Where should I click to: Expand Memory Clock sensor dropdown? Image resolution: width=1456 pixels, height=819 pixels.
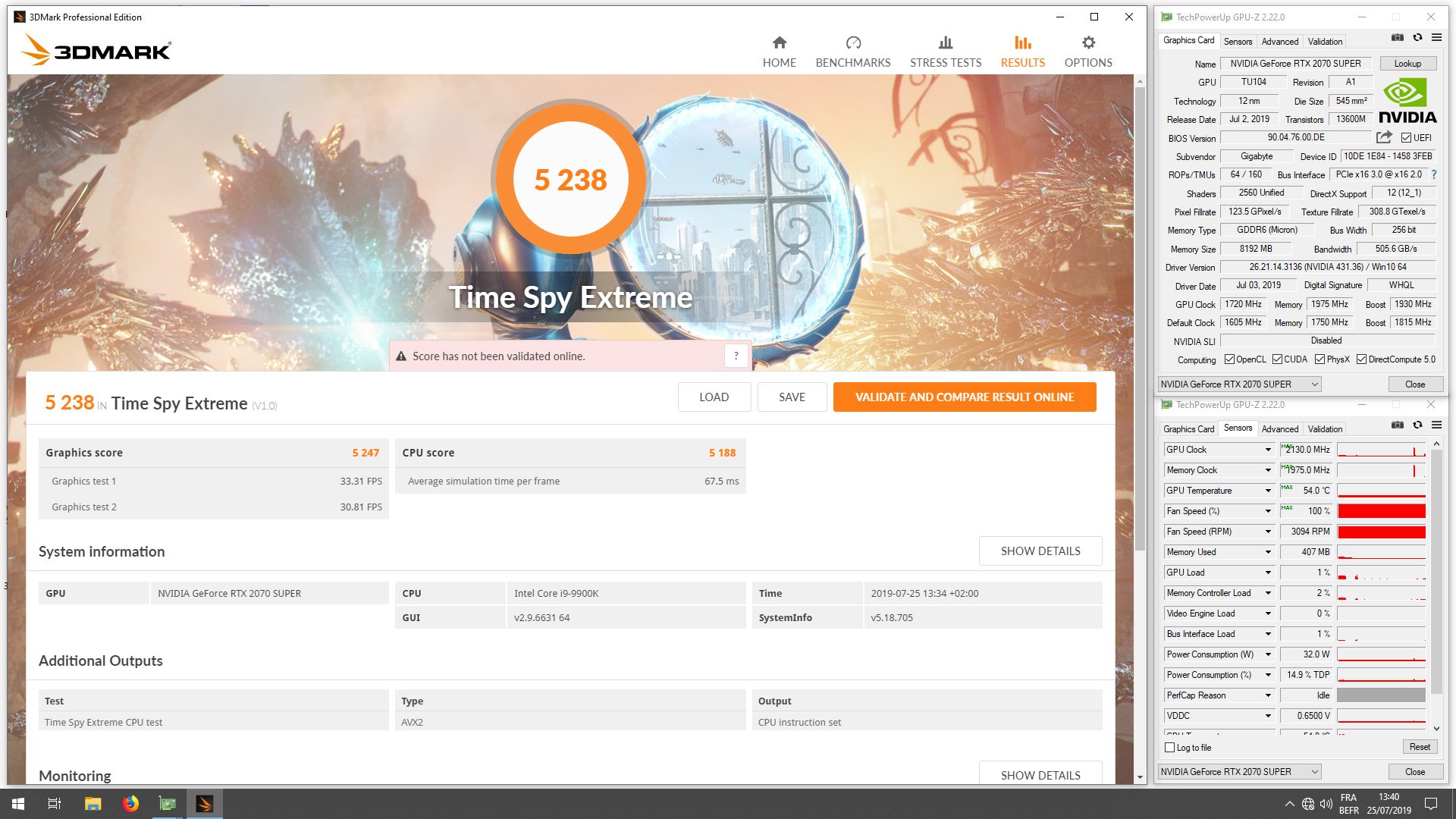(1267, 470)
